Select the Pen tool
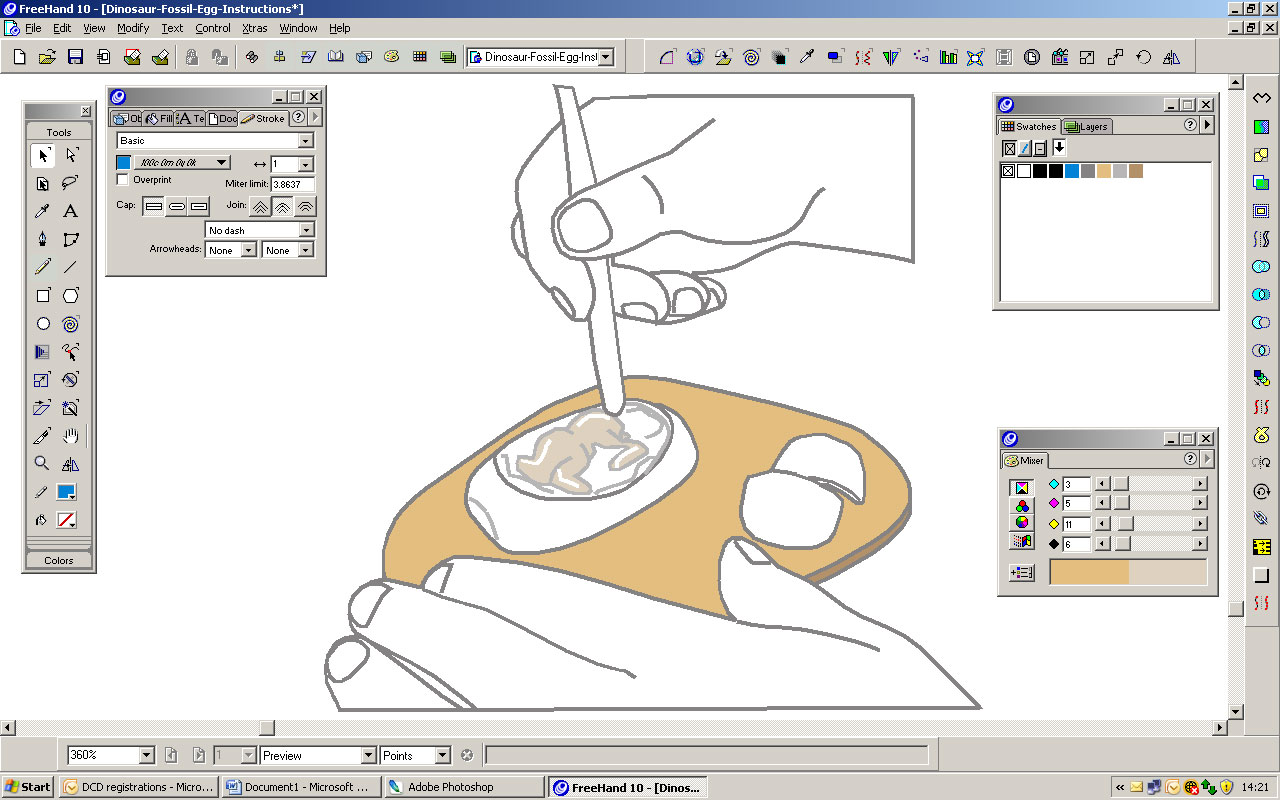1280x800 pixels. click(43, 239)
